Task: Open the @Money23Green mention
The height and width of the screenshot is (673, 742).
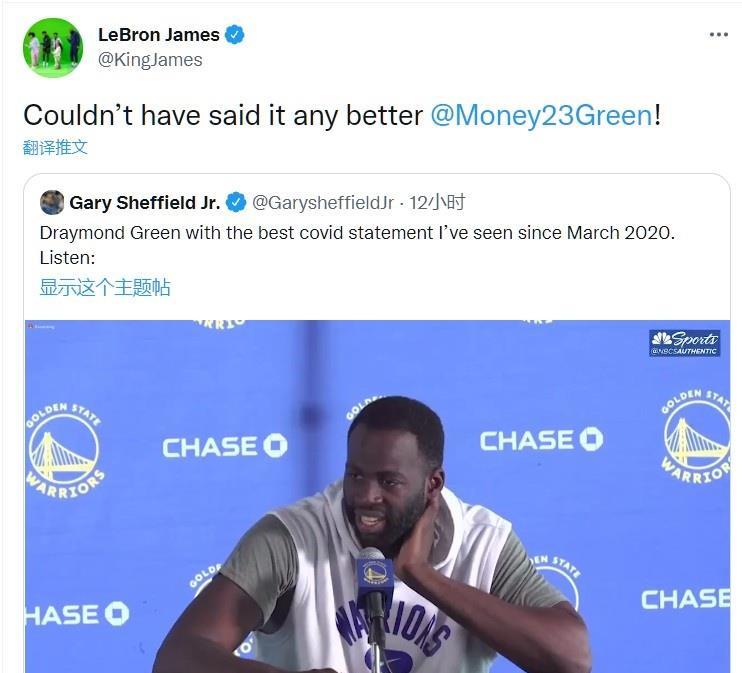Action: (542, 115)
